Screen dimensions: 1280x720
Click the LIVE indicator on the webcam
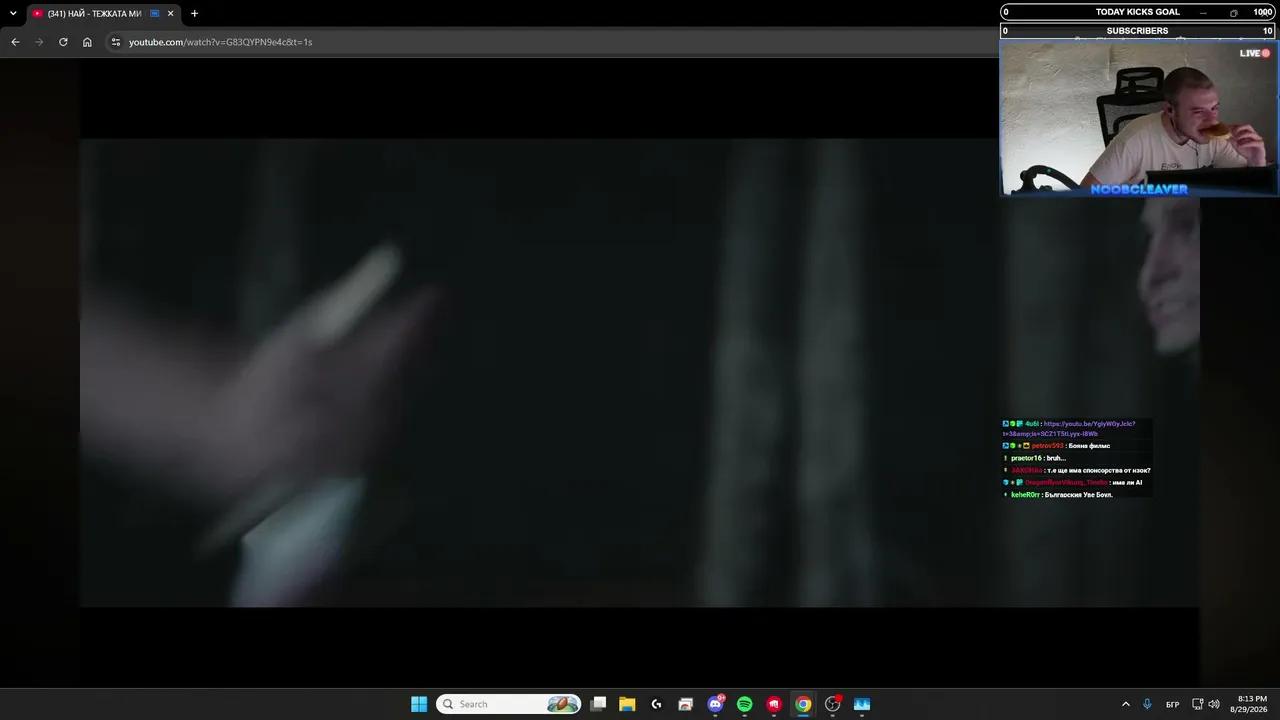[x=1255, y=53]
